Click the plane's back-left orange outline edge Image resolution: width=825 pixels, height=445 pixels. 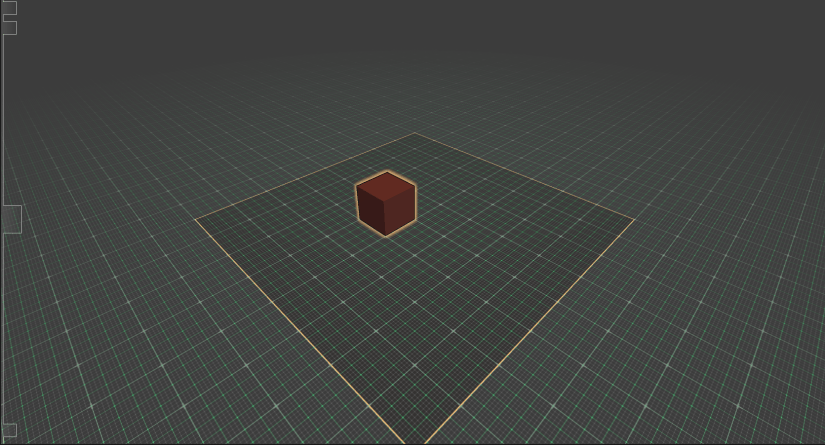pos(305,176)
